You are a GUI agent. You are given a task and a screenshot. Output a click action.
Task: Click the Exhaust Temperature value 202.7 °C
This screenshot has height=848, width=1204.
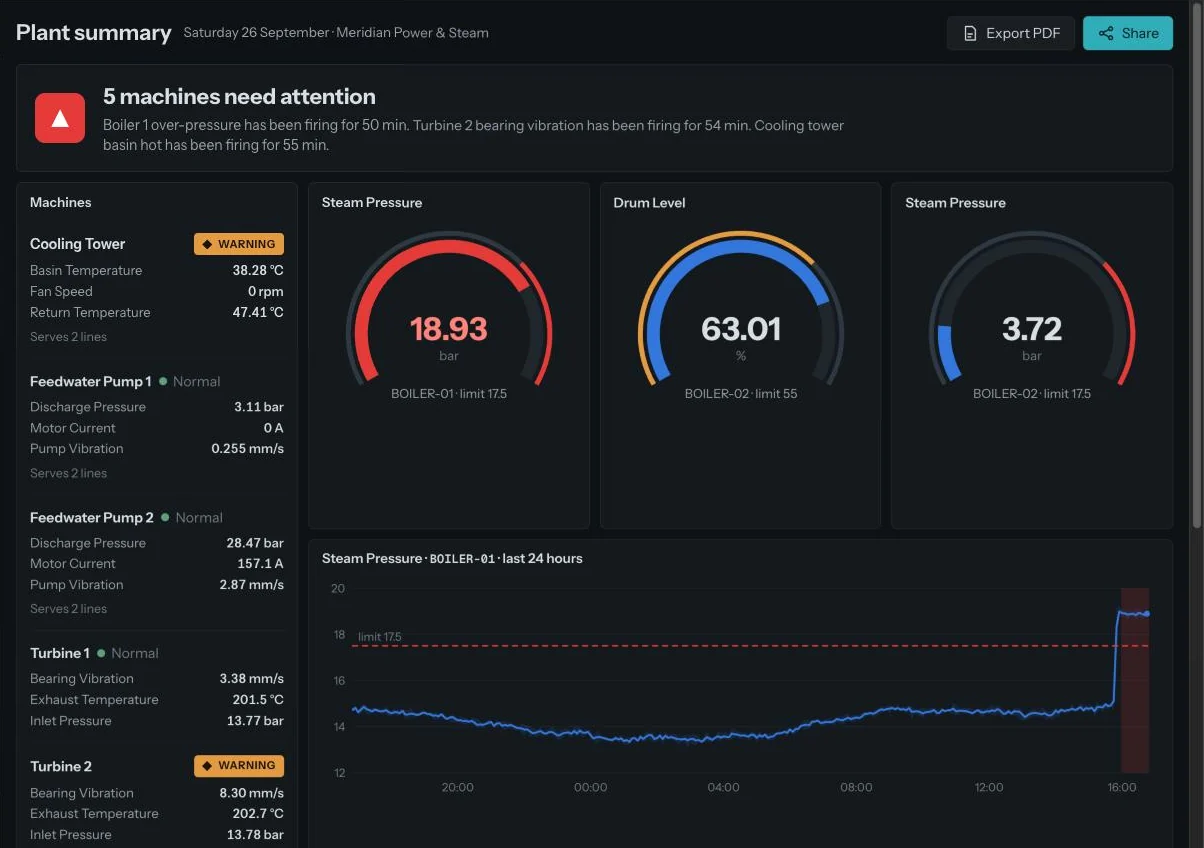(x=257, y=814)
